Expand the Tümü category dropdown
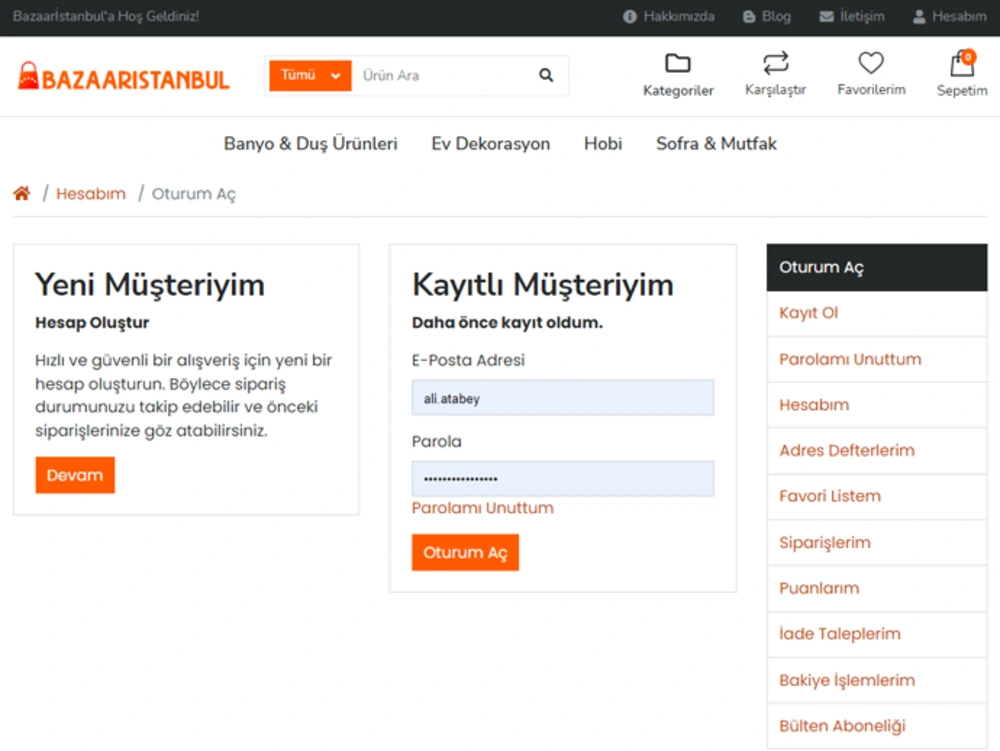Image resolution: width=1000 pixels, height=751 pixels. (310, 75)
